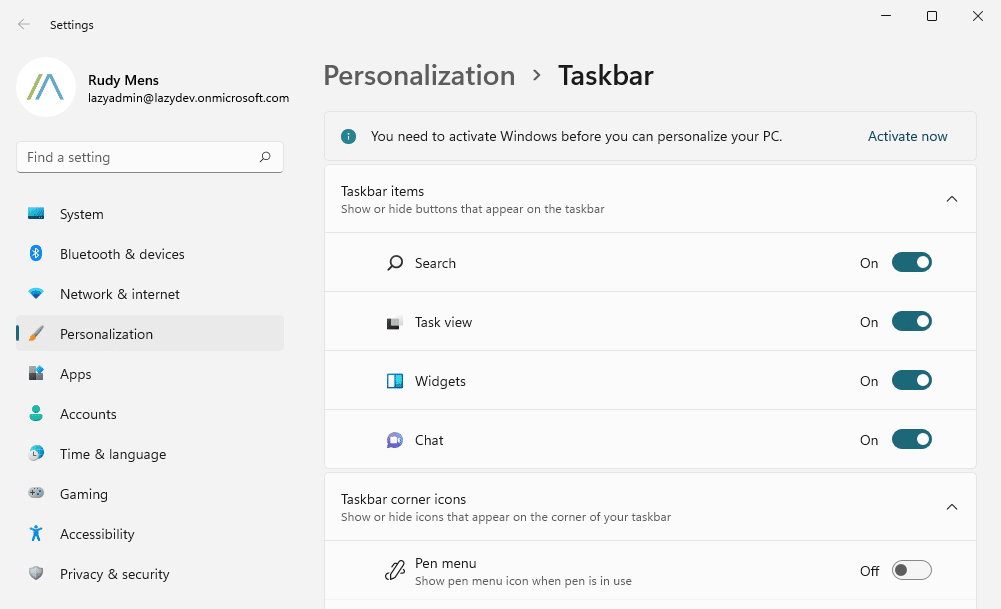
Task: Click the "Show pen menu icon when pen is in use" text
Action: pos(523,581)
